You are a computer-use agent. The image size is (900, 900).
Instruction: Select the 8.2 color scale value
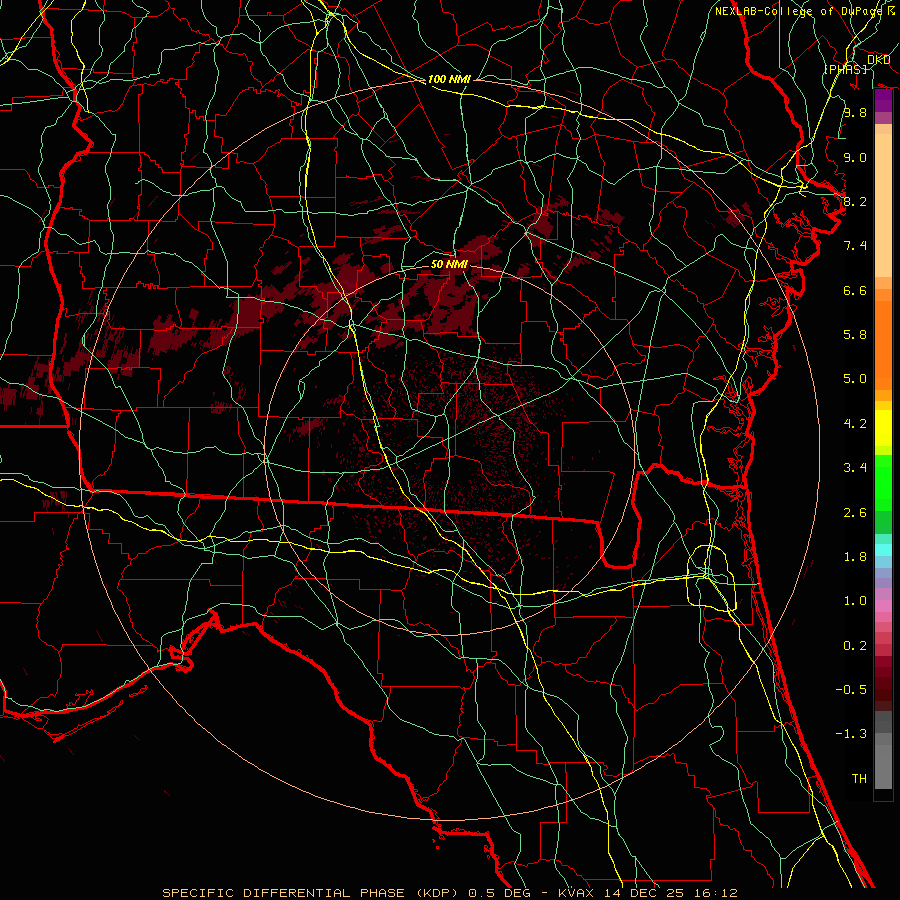(855, 201)
